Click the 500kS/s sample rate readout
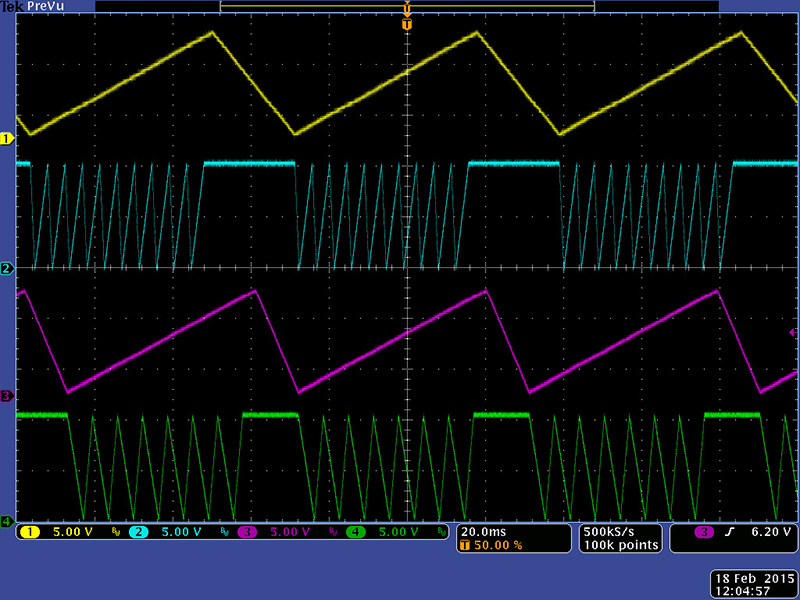 [609, 532]
